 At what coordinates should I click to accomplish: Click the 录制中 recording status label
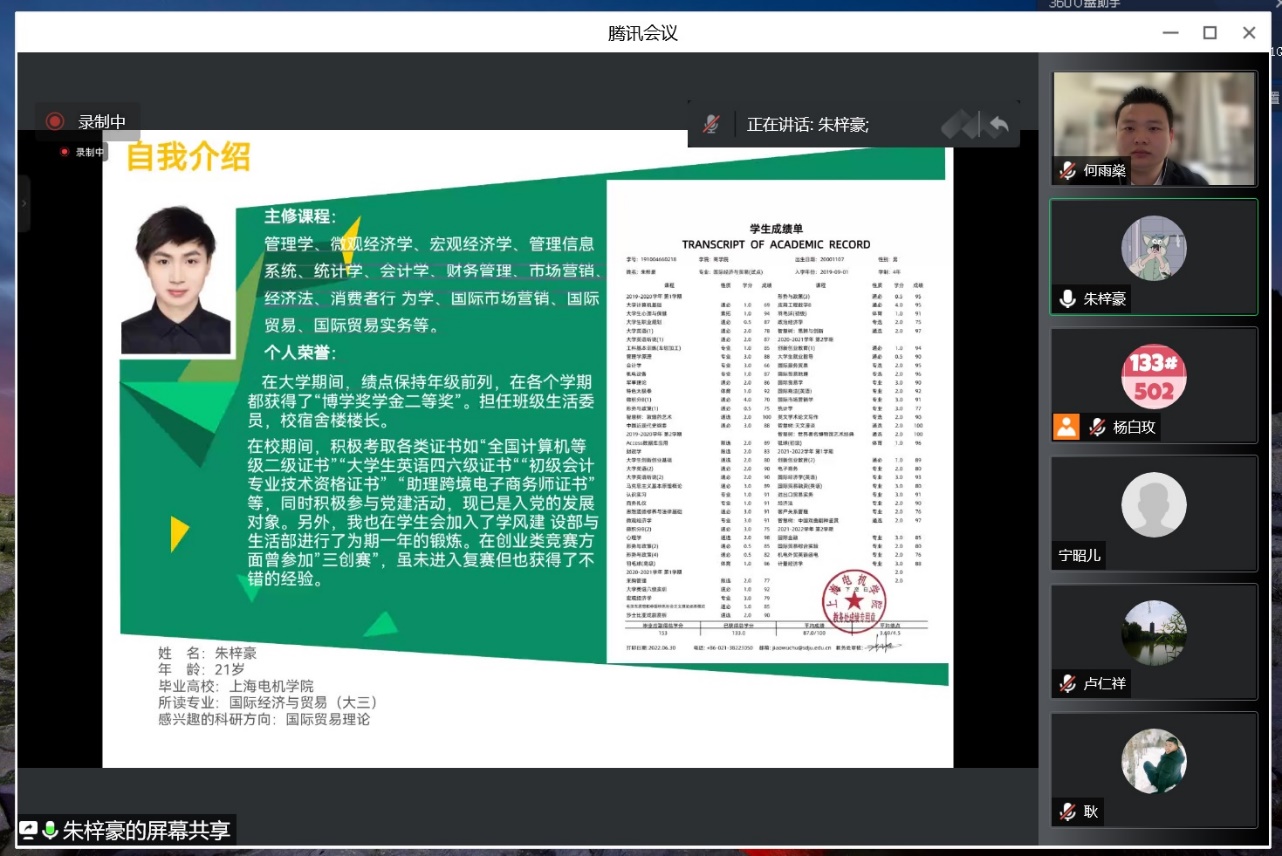coord(102,122)
